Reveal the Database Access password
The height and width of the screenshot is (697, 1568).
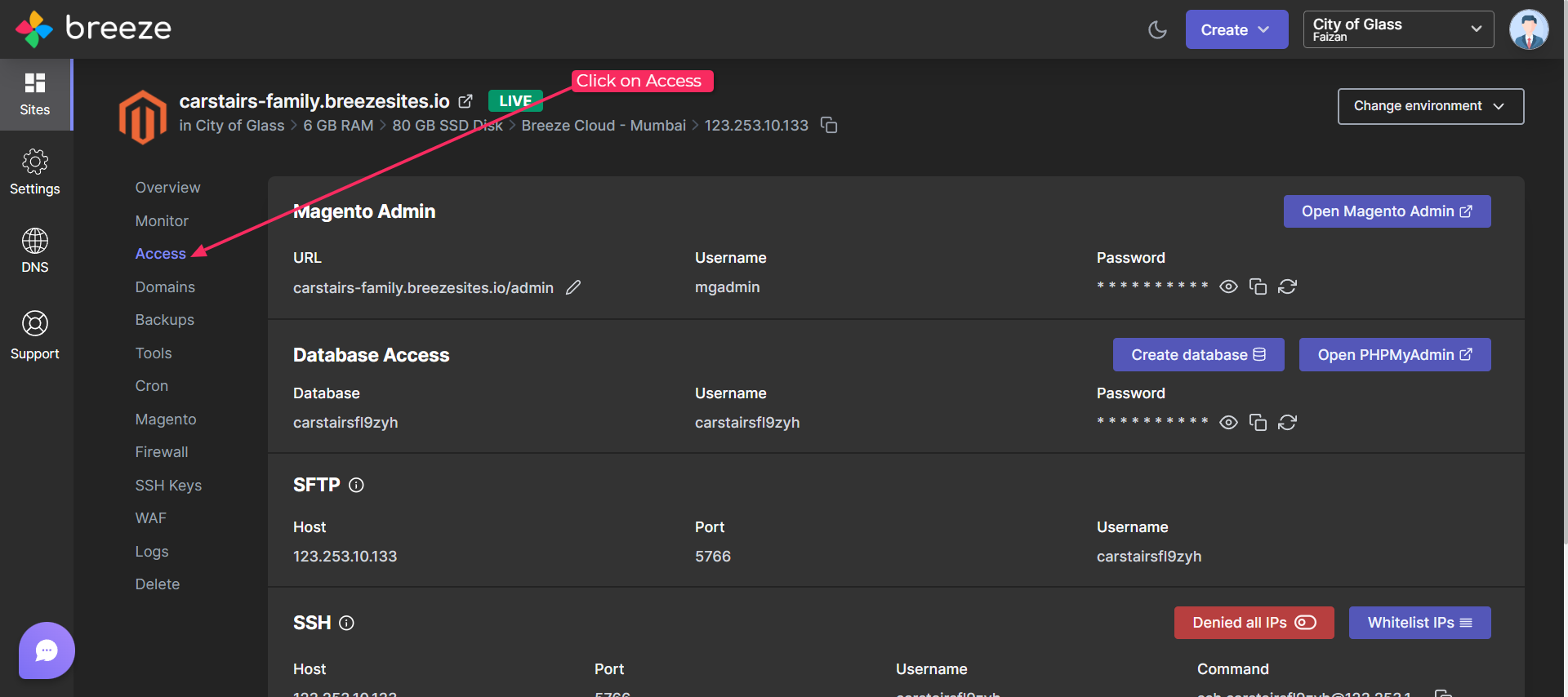pos(1228,422)
